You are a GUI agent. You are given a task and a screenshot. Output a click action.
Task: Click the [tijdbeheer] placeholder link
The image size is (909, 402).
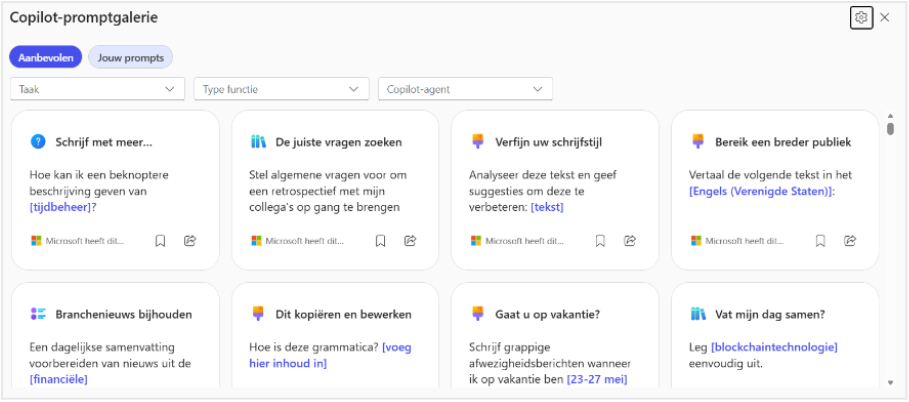pos(61,207)
